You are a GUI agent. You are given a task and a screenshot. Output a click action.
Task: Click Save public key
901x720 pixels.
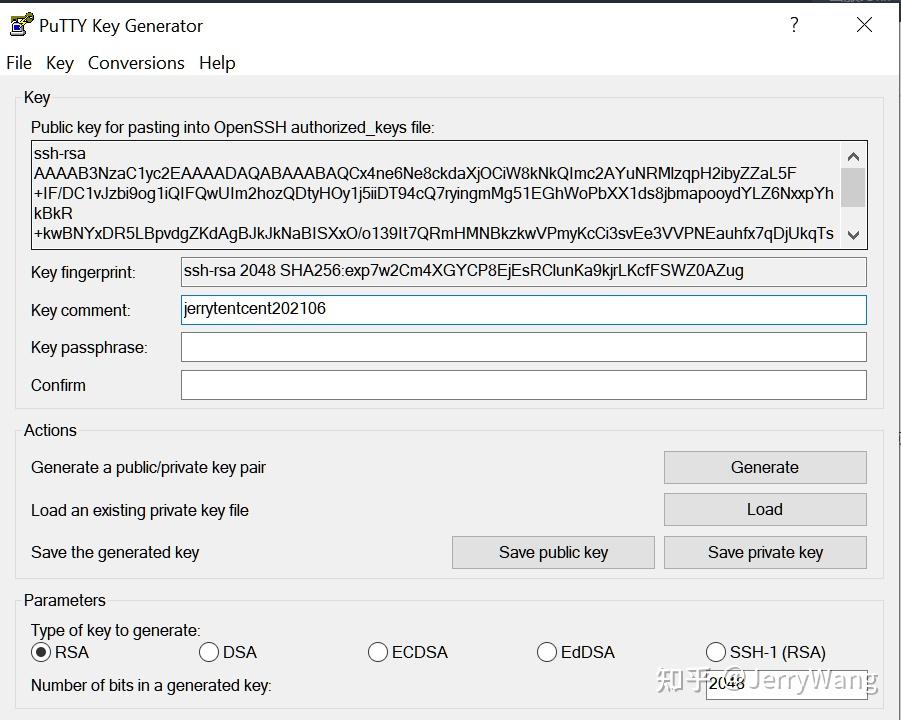[552, 552]
